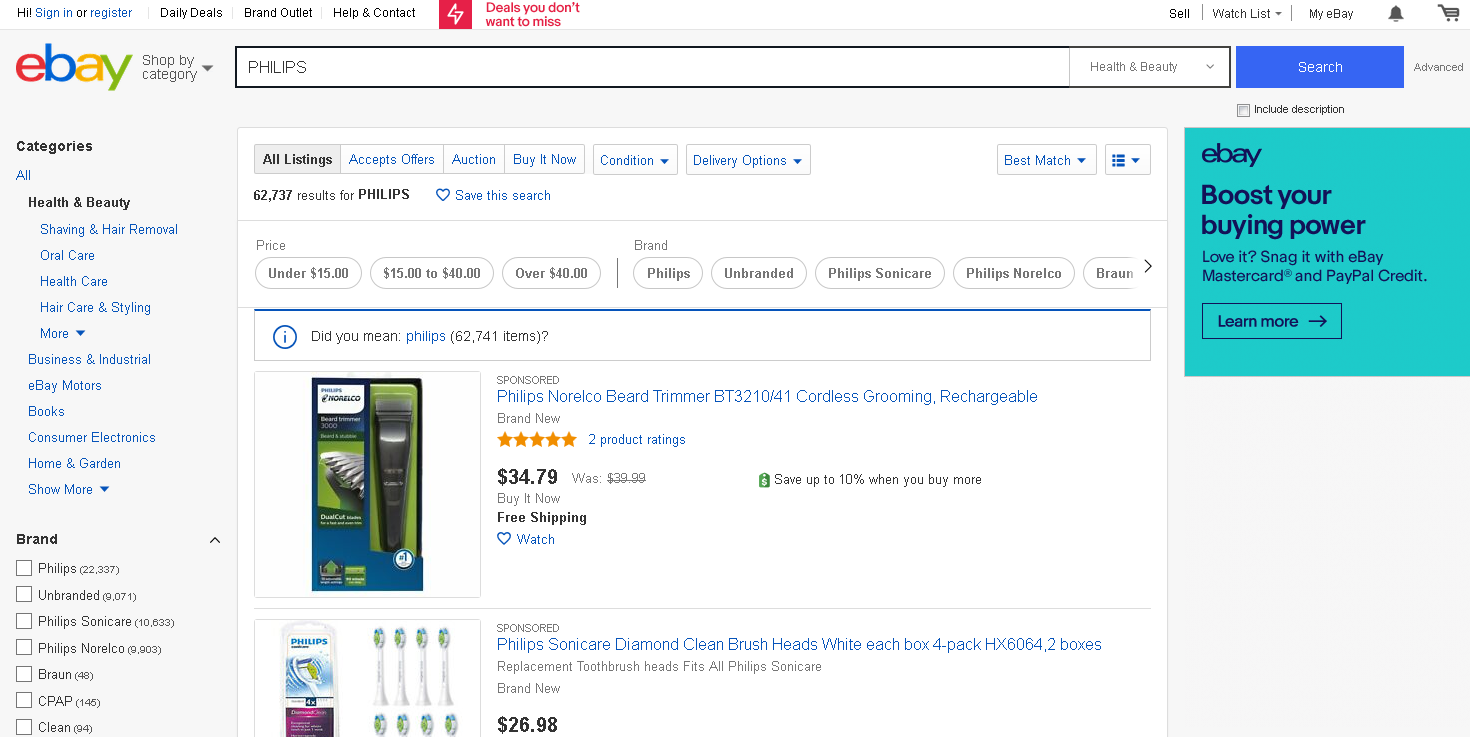The height and width of the screenshot is (737, 1470).
Task: Click the notifications bell icon
Action: point(1396,13)
